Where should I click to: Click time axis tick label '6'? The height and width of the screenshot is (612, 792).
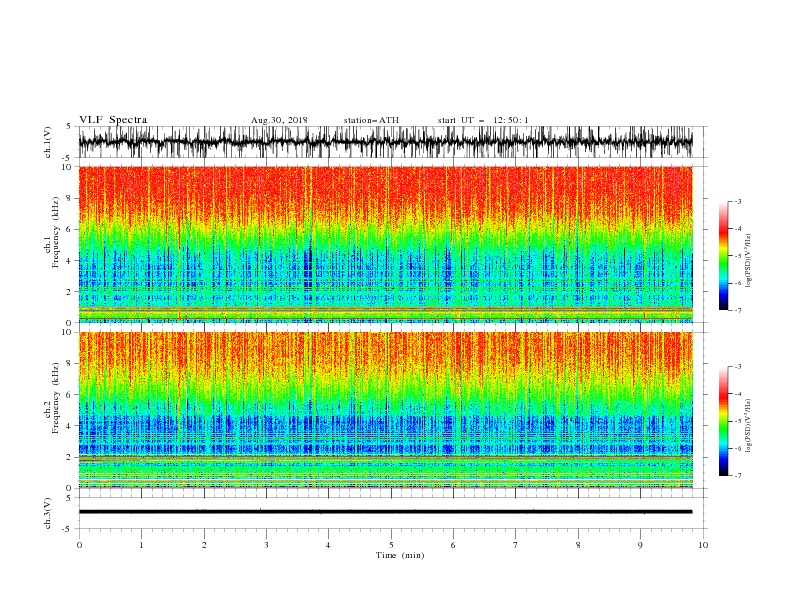[x=453, y=545]
